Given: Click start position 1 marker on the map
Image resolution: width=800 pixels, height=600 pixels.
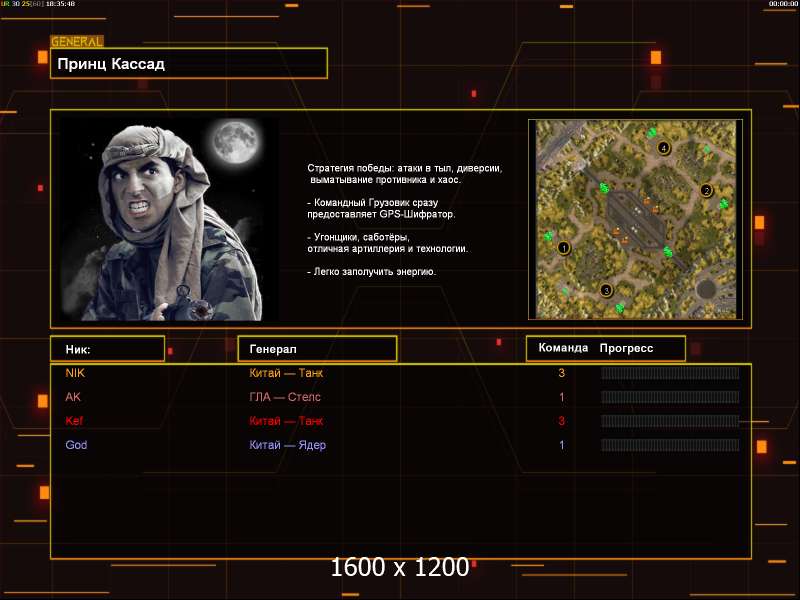Looking at the screenshot, I should click(563, 247).
